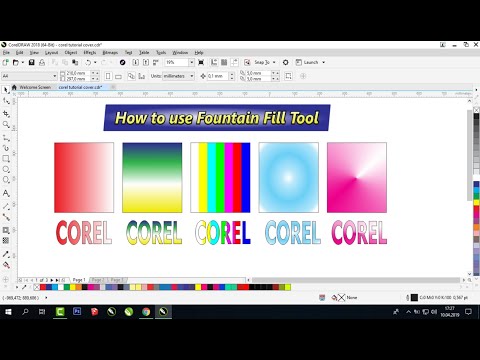Pick the black swatch in right palette
The image size is (480, 360).
(x=476, y=117)
